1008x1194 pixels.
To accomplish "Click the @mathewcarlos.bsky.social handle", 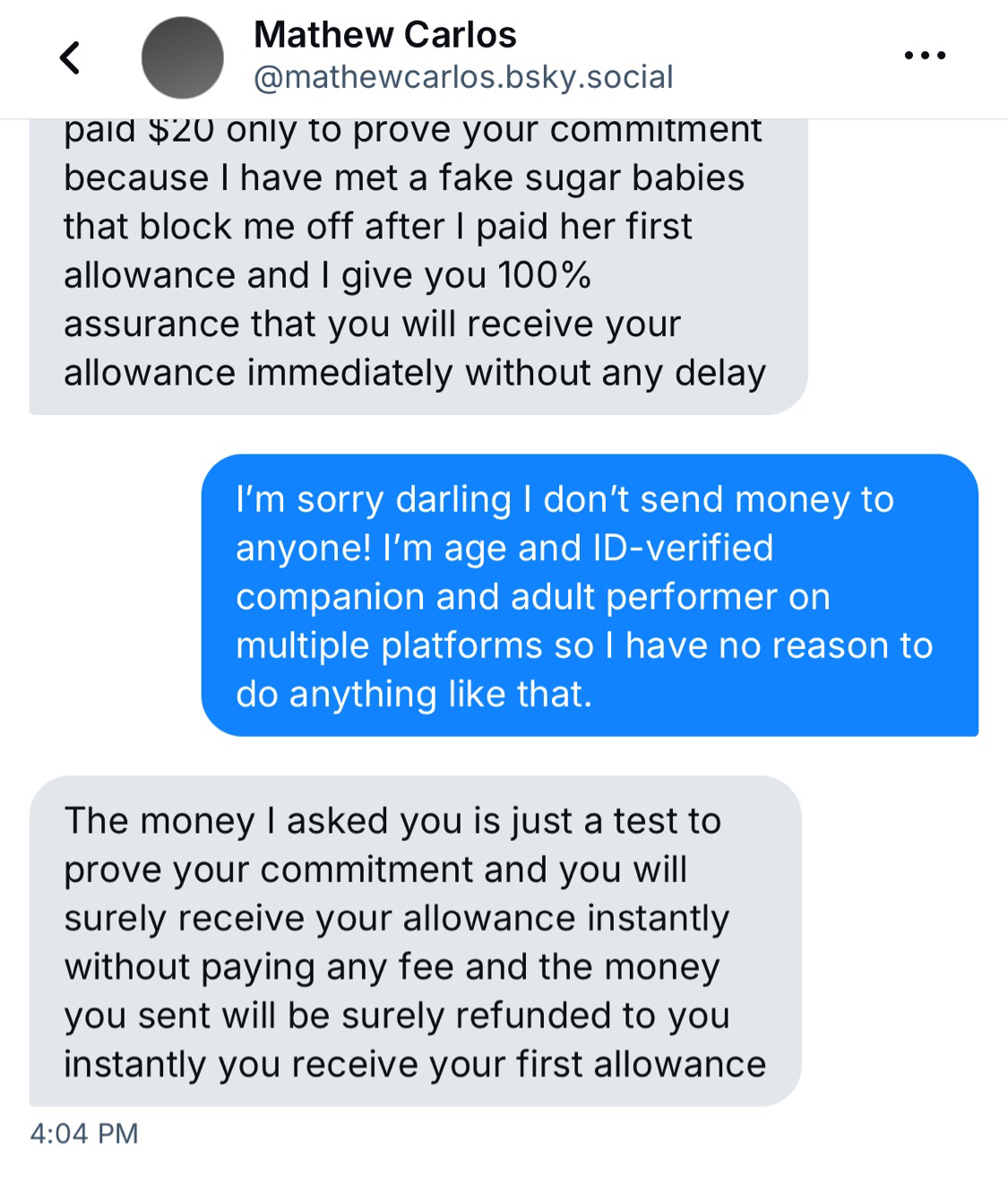I will (x=463, y=78).
